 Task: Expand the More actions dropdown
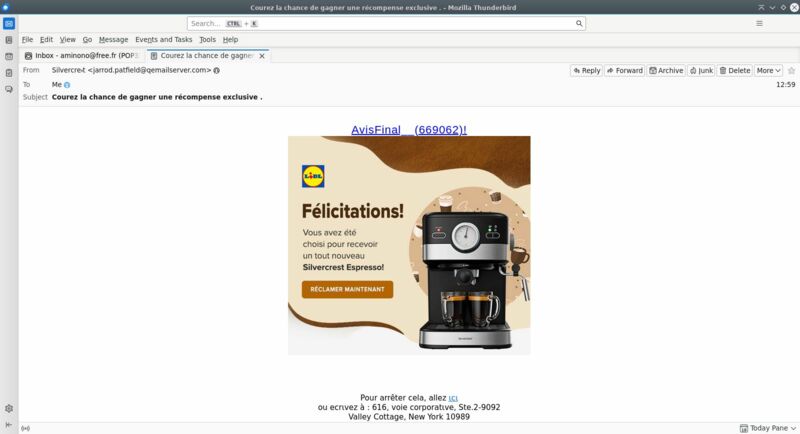[x=768, y=70]
